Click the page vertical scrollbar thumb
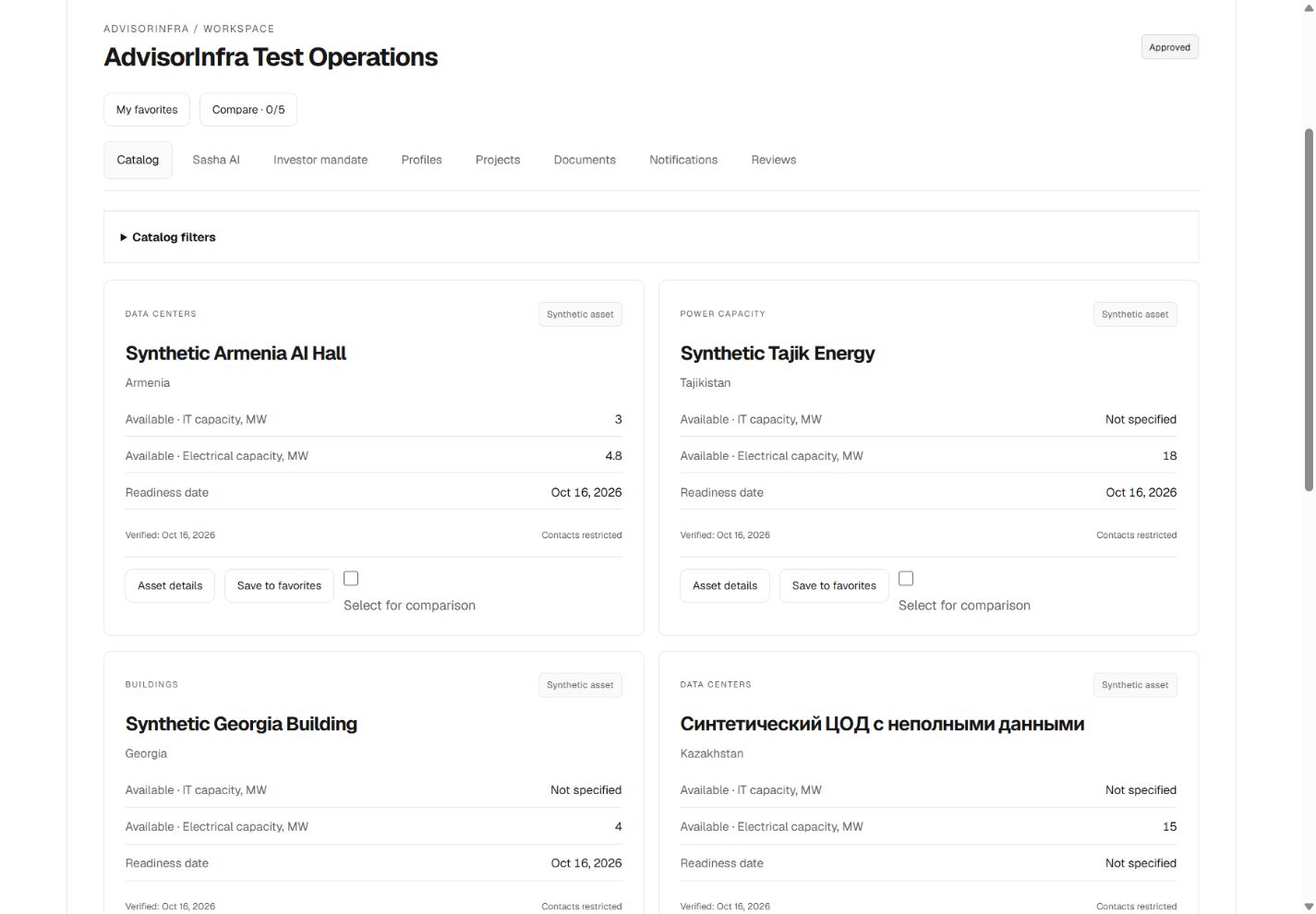The height and width of the screenshot is (914, 1316). point(1309,309)
